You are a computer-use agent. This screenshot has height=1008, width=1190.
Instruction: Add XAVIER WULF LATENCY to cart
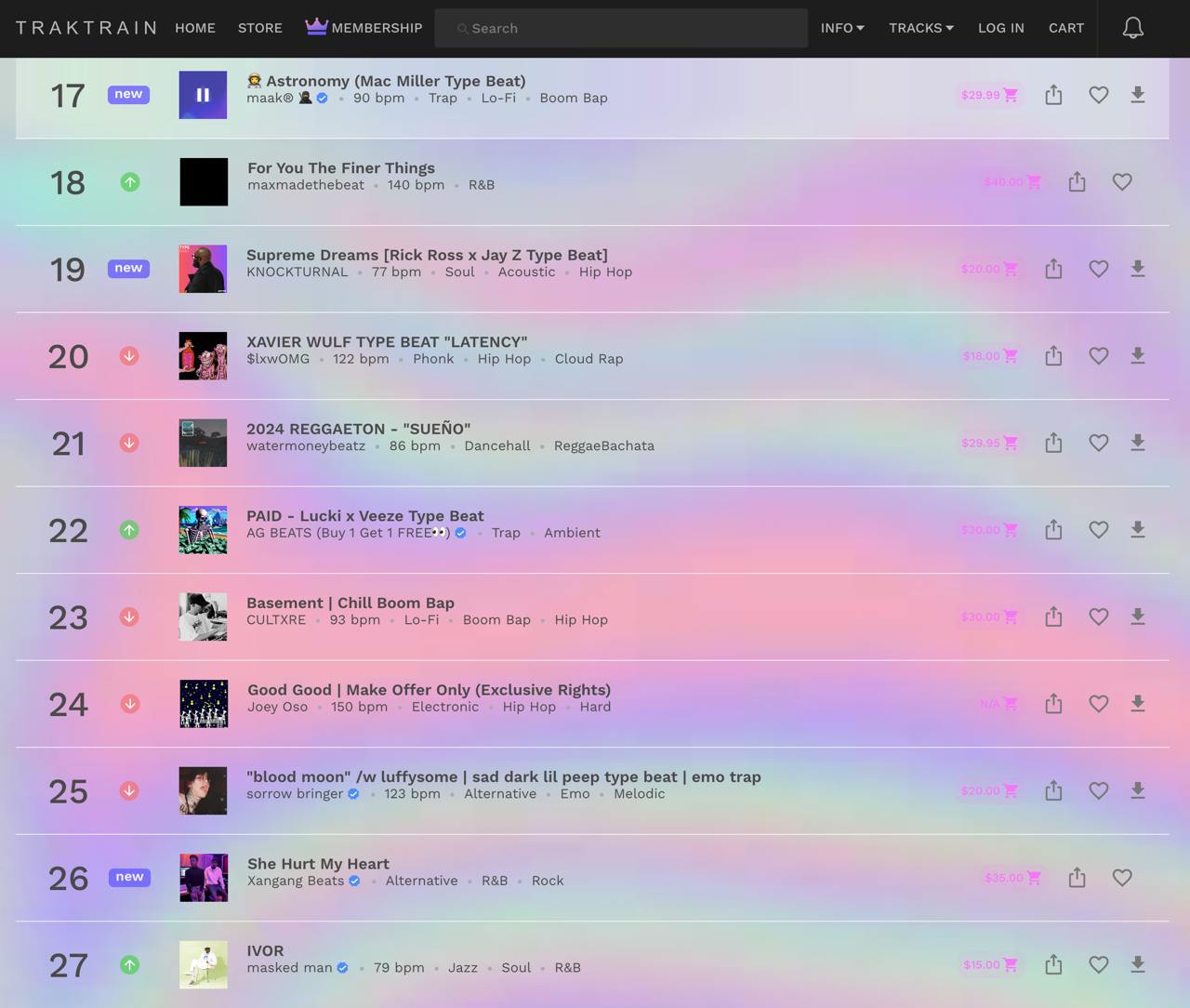(x=989, y=356)
